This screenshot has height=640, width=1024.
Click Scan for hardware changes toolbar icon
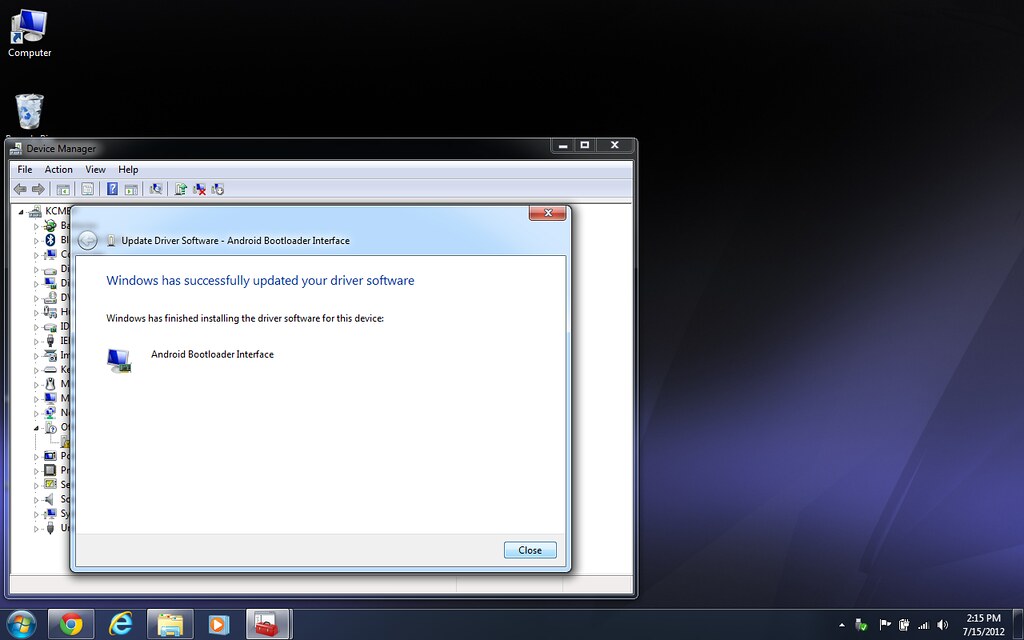pos(155,189)
